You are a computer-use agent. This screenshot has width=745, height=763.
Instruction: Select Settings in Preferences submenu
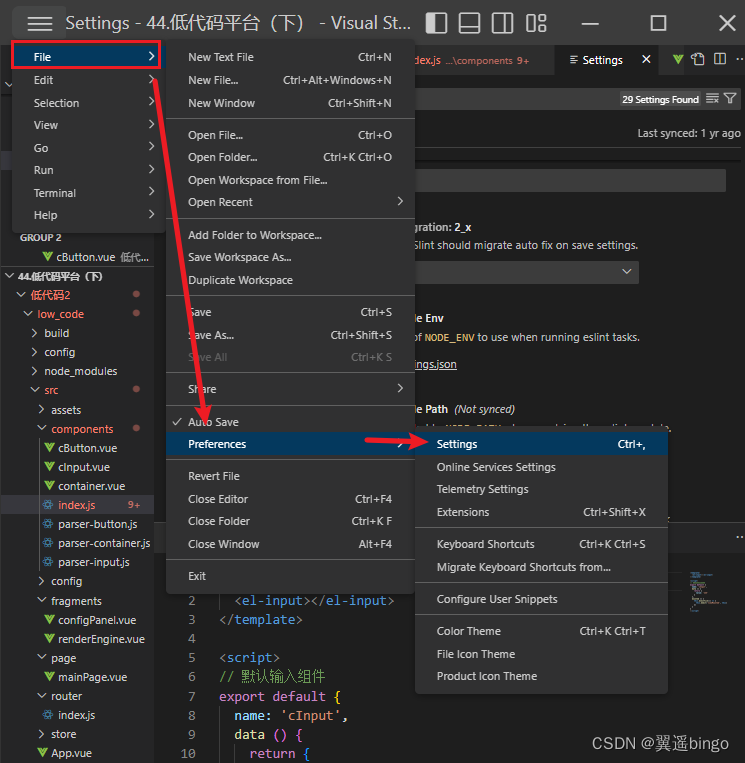(541, 444)
